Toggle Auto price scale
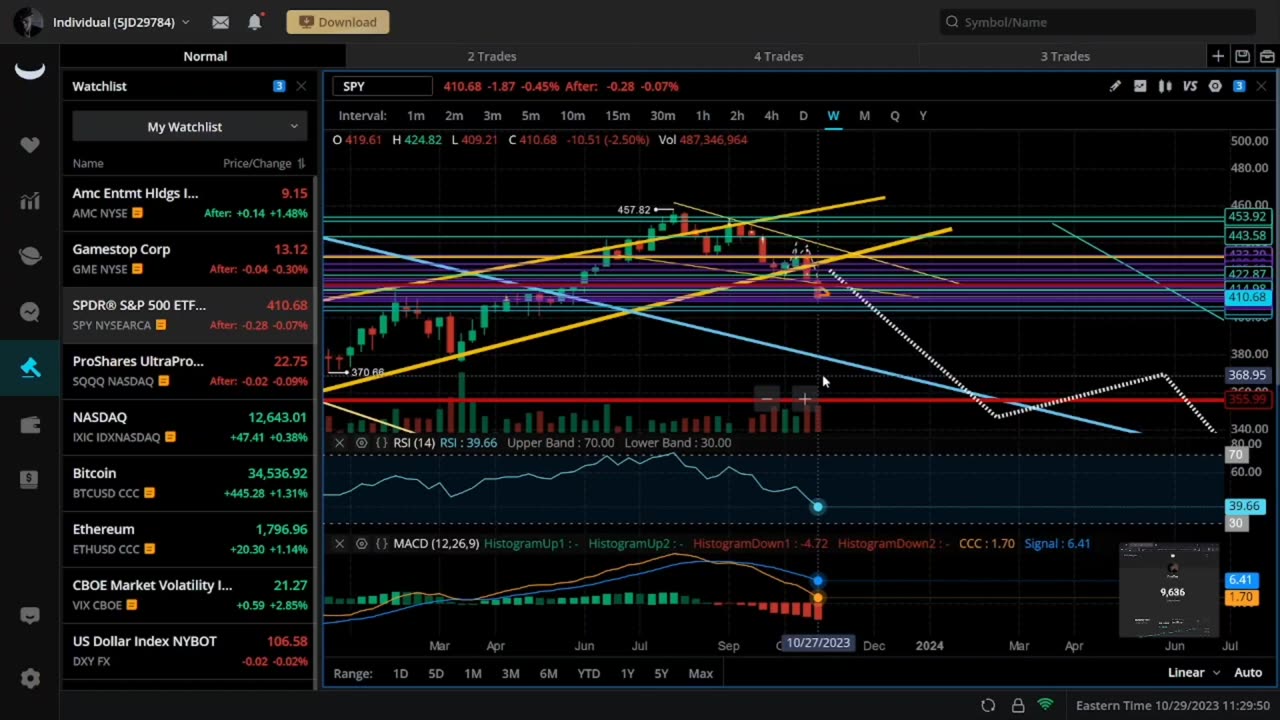Viewport: 1280px width, 720px height. pos(1248,673)
